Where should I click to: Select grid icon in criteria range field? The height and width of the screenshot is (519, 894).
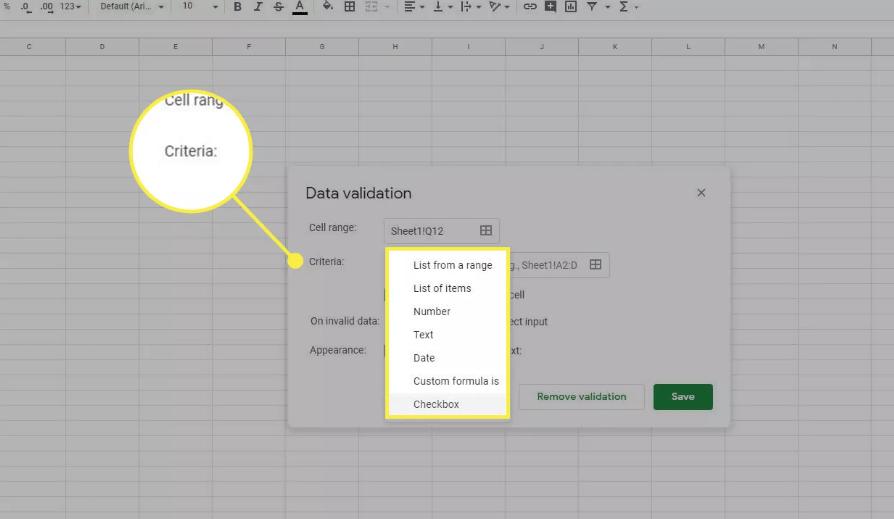point(595,265)
